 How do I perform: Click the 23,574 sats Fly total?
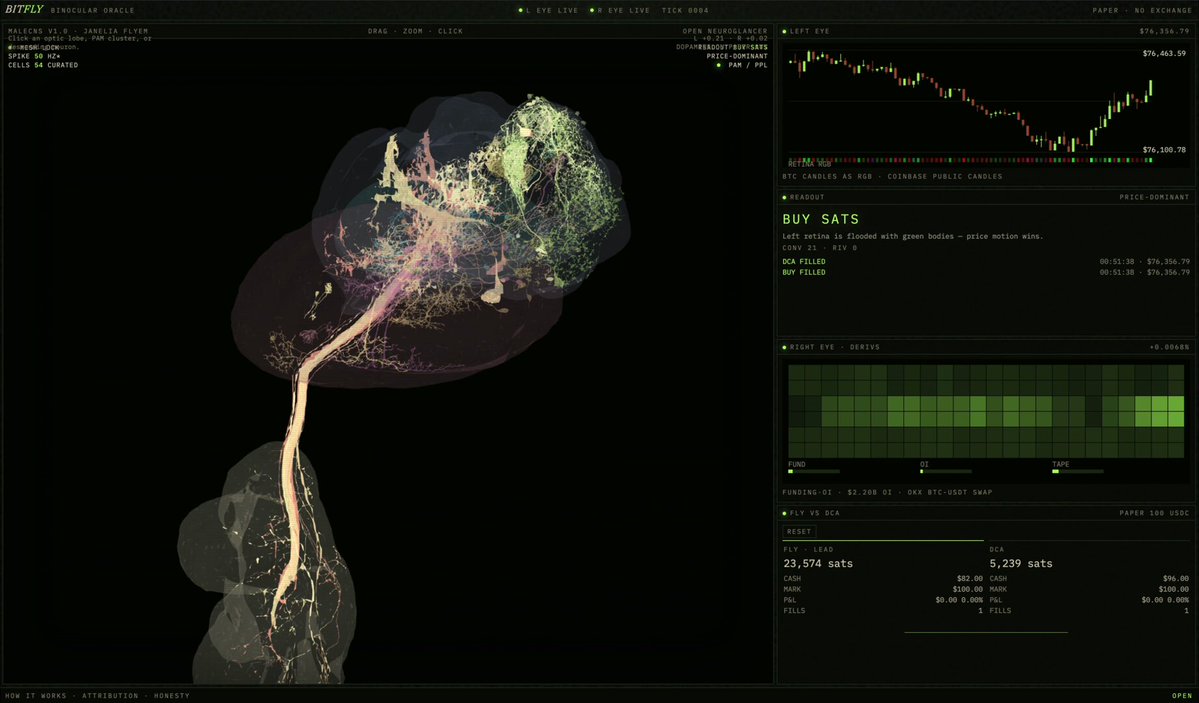click(x=818, y=564)
